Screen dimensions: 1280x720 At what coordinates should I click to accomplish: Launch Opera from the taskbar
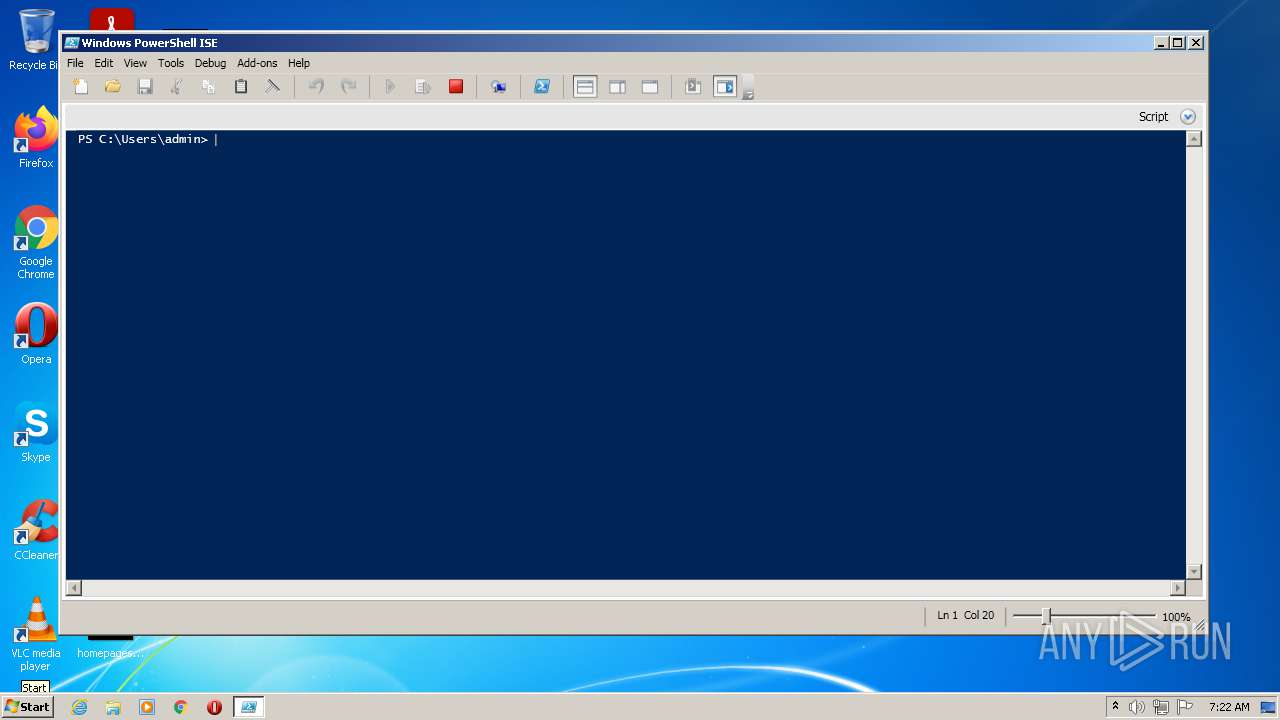click(x=214, y=707)
